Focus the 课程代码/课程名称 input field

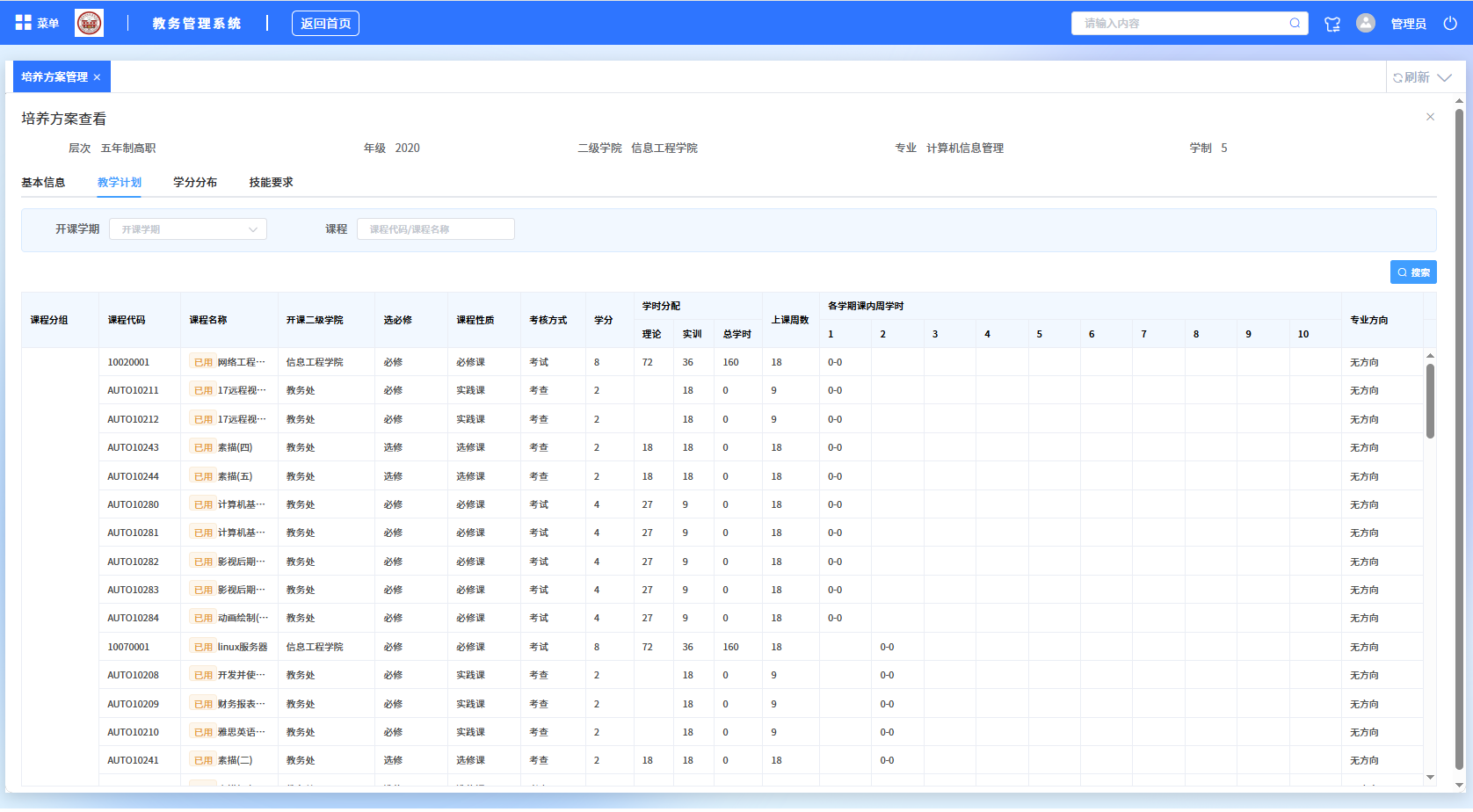[436, 229]
